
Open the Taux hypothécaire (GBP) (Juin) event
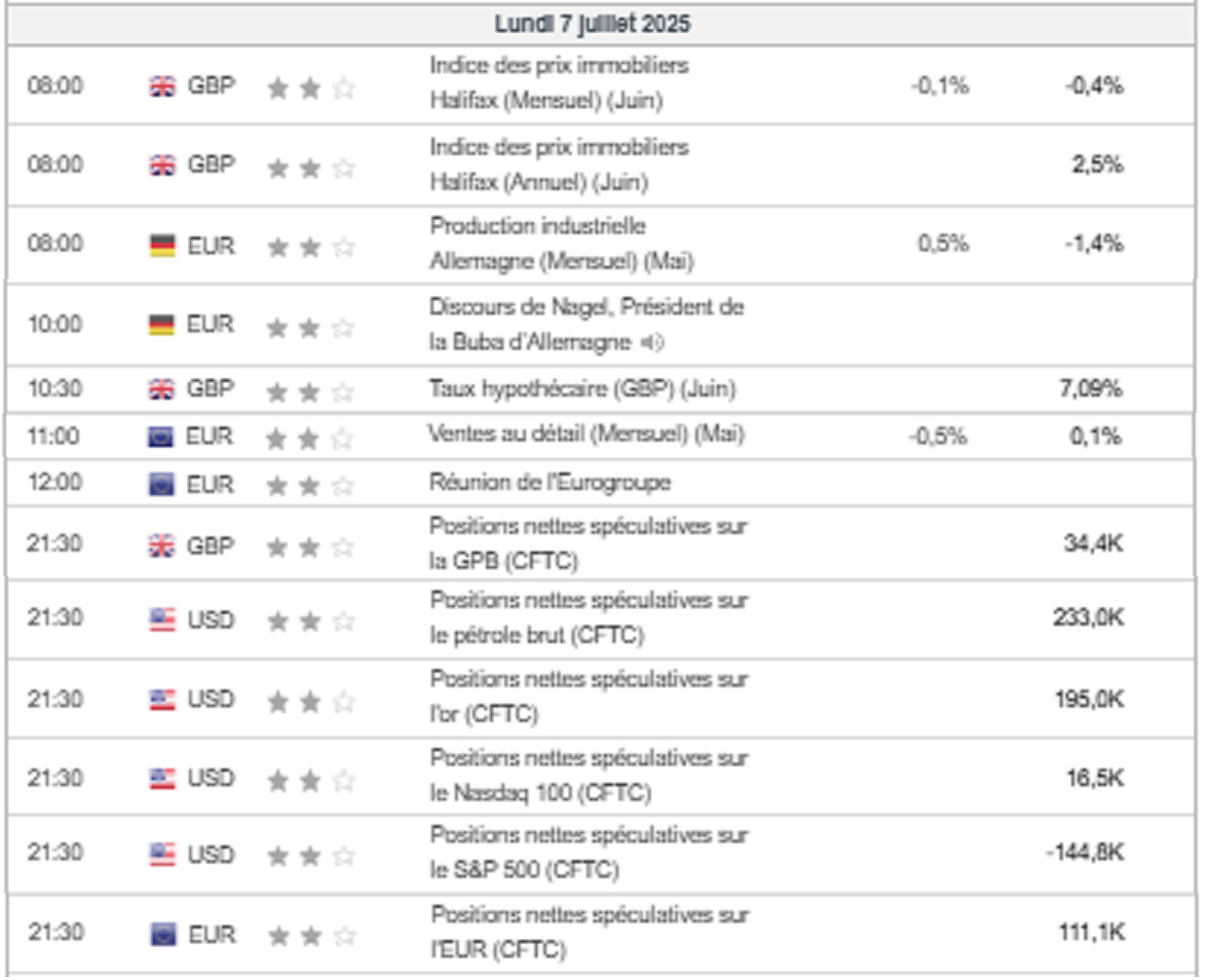pos(583,389)
